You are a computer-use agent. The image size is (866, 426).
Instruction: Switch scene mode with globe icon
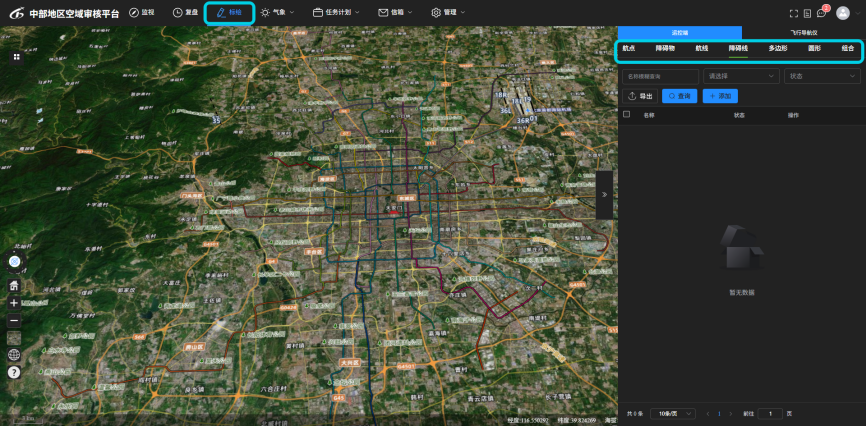pos(14,355)
